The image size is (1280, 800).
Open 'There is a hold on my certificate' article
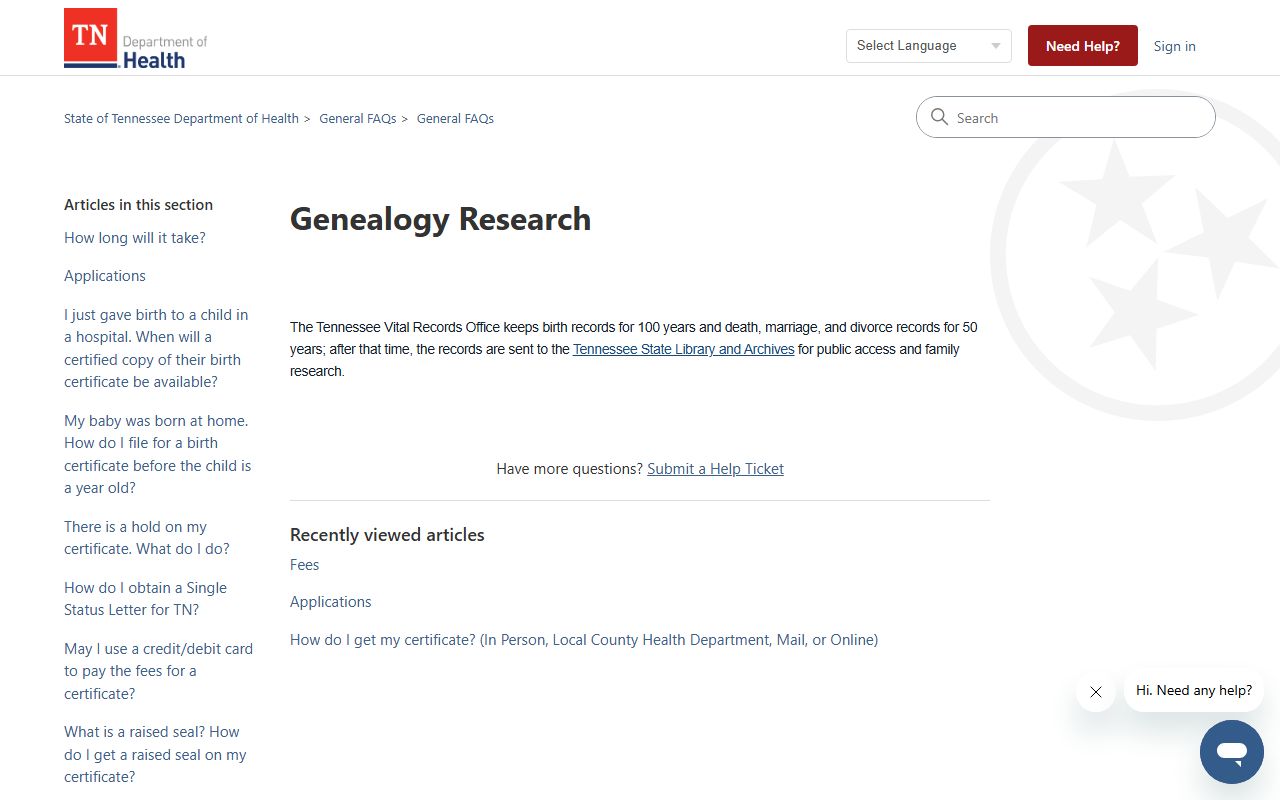(147, 538)
